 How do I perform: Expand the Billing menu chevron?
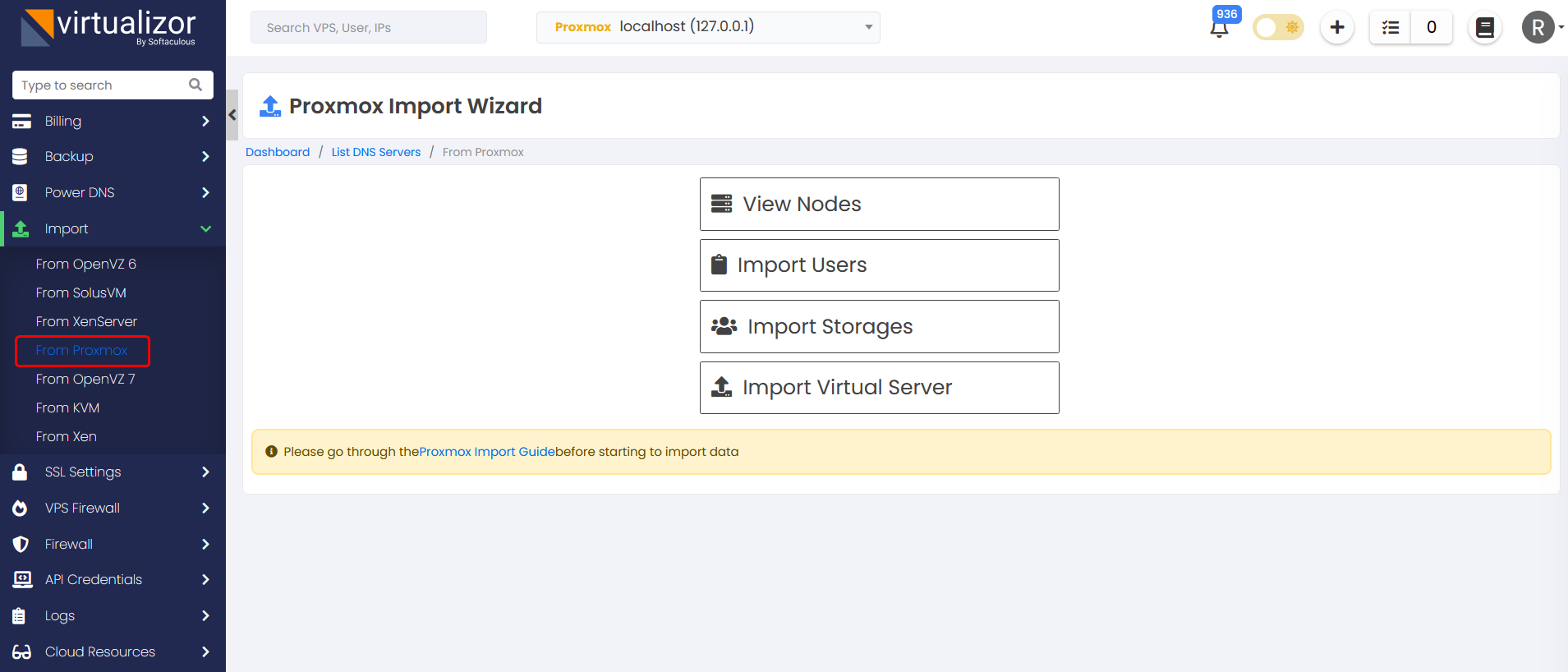click(205, 121)
